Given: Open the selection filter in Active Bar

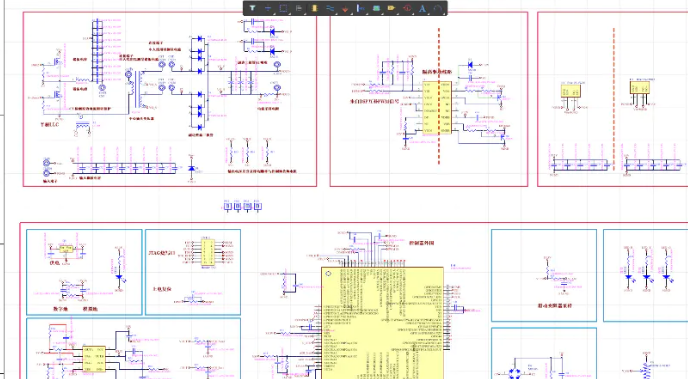Looking at the screenshot, I should point(252,8).
